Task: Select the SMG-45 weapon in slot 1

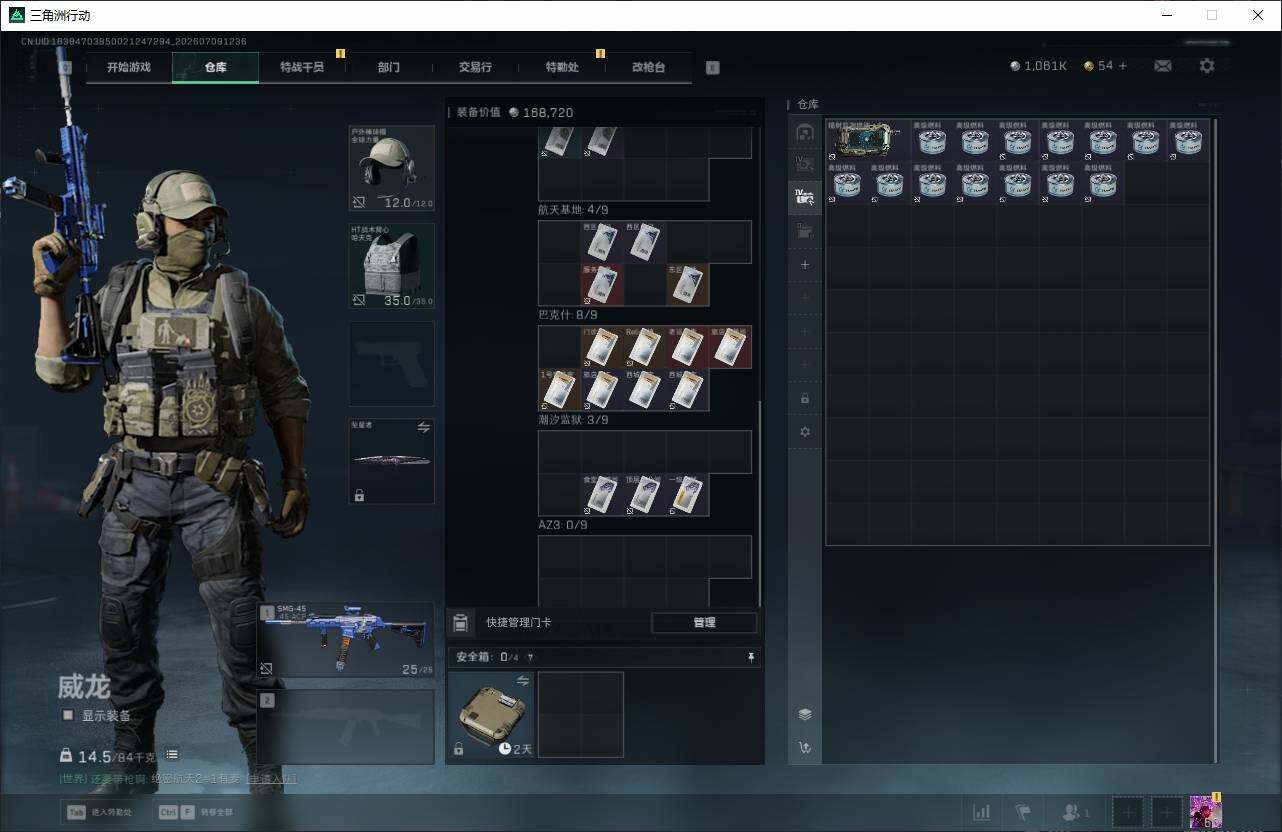Action: pyautogui.click(x=346, y=640)
